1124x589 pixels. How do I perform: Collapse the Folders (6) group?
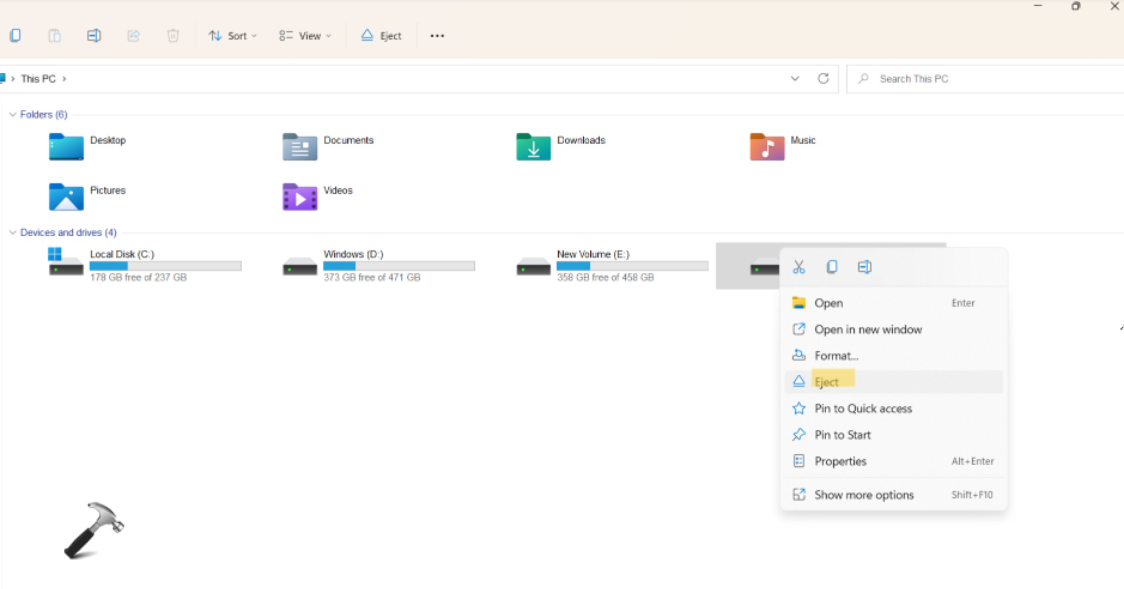click(13, 115)
